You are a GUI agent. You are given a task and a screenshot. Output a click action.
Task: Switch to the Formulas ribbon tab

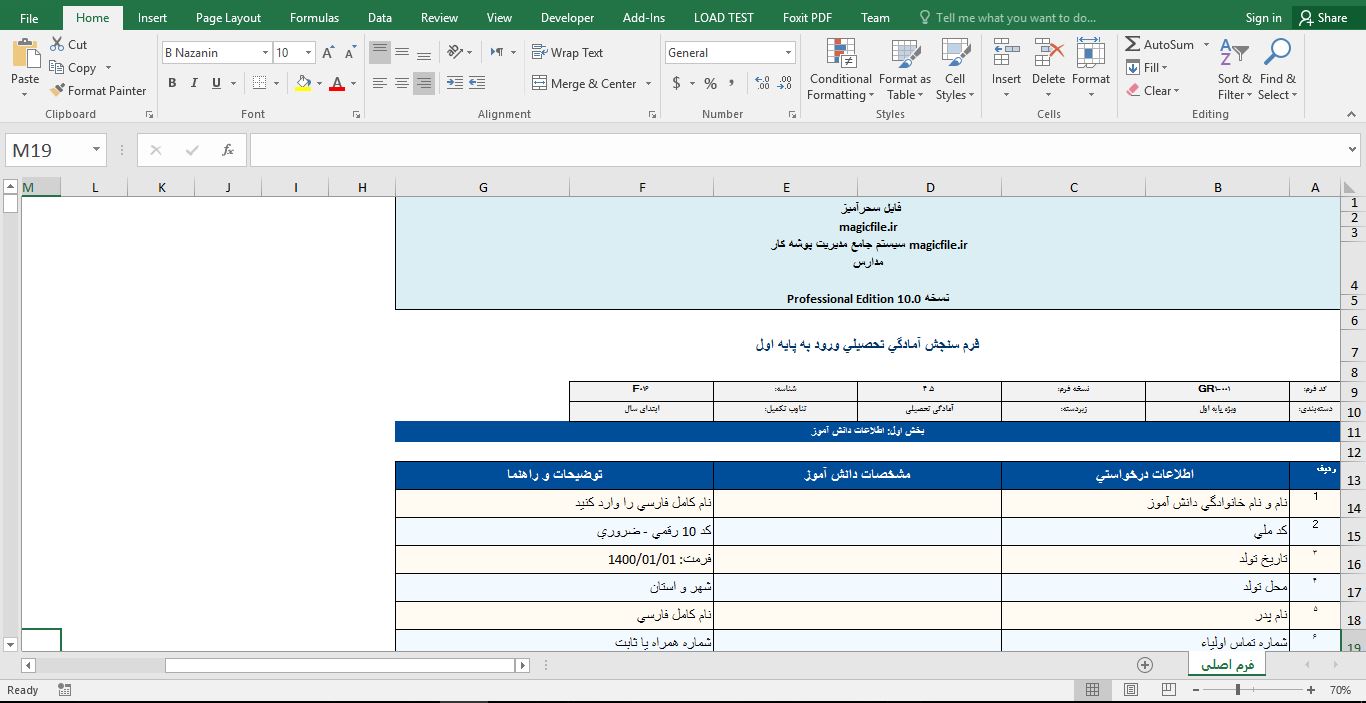pyautogui.click(x=314, y=17)
